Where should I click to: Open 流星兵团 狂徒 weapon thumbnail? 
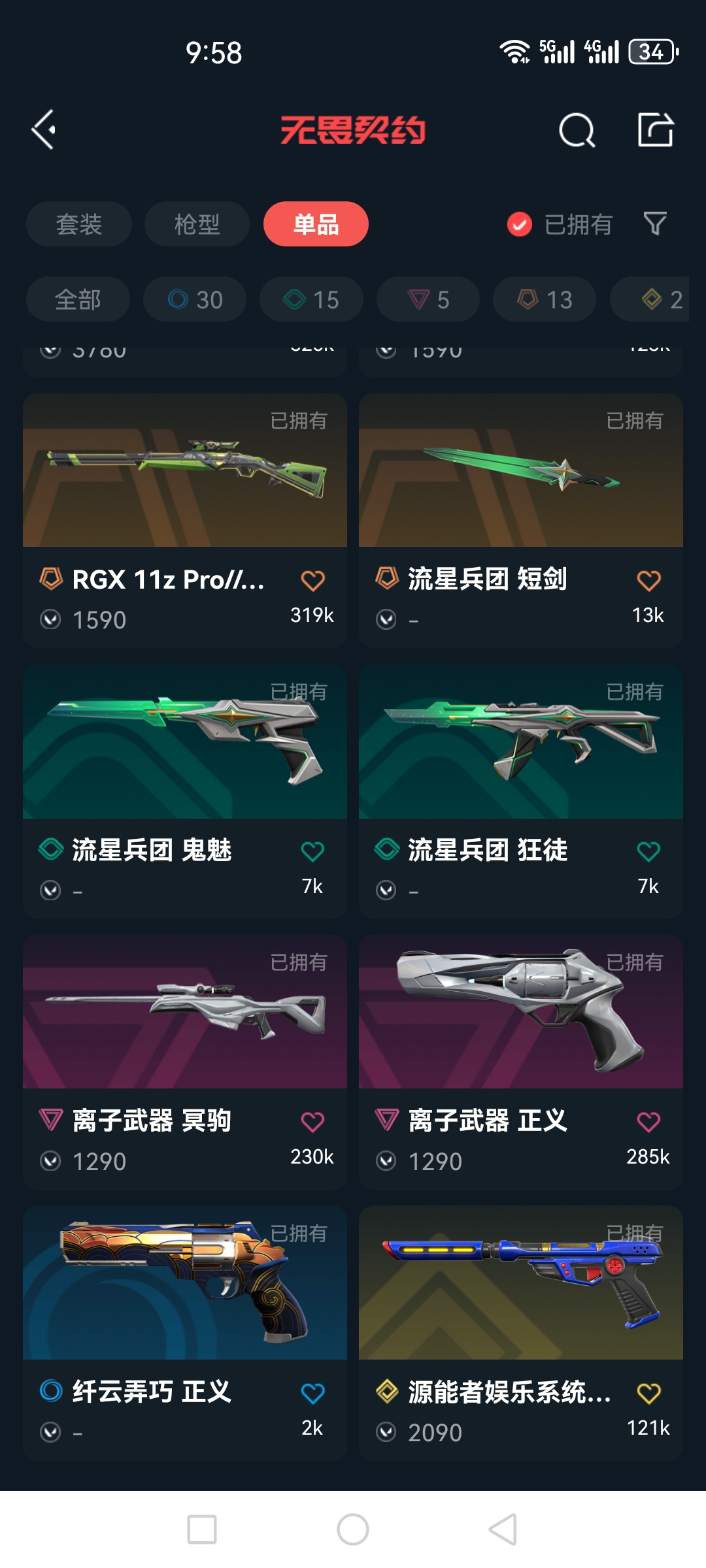521,742
